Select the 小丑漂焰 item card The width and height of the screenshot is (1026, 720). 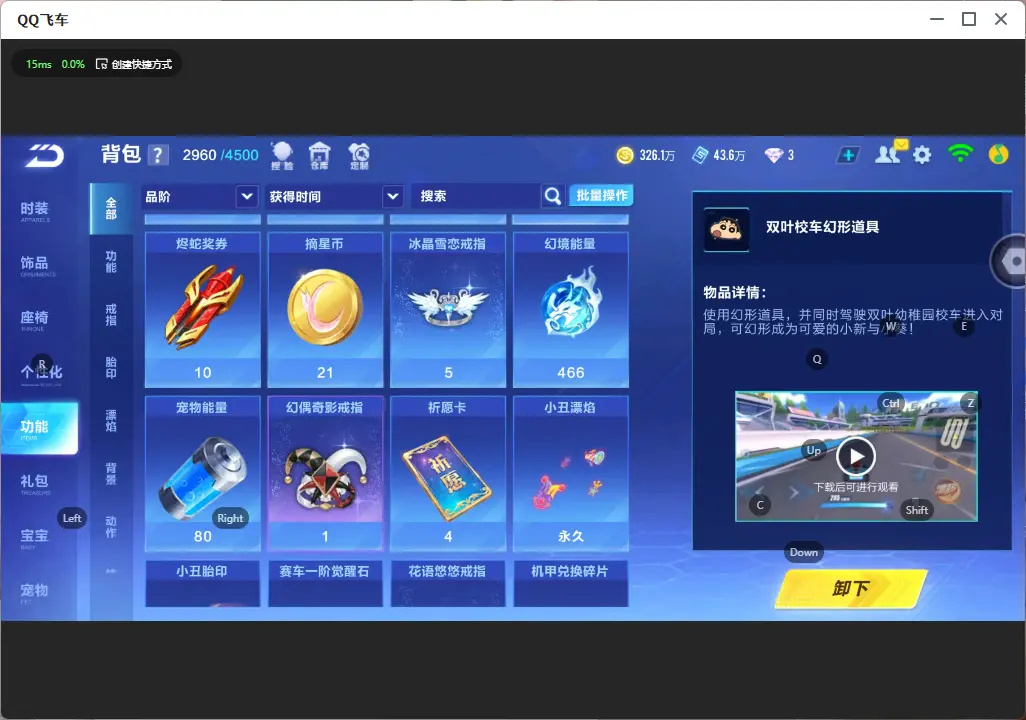pyautogui.click(x=571, y=473)
